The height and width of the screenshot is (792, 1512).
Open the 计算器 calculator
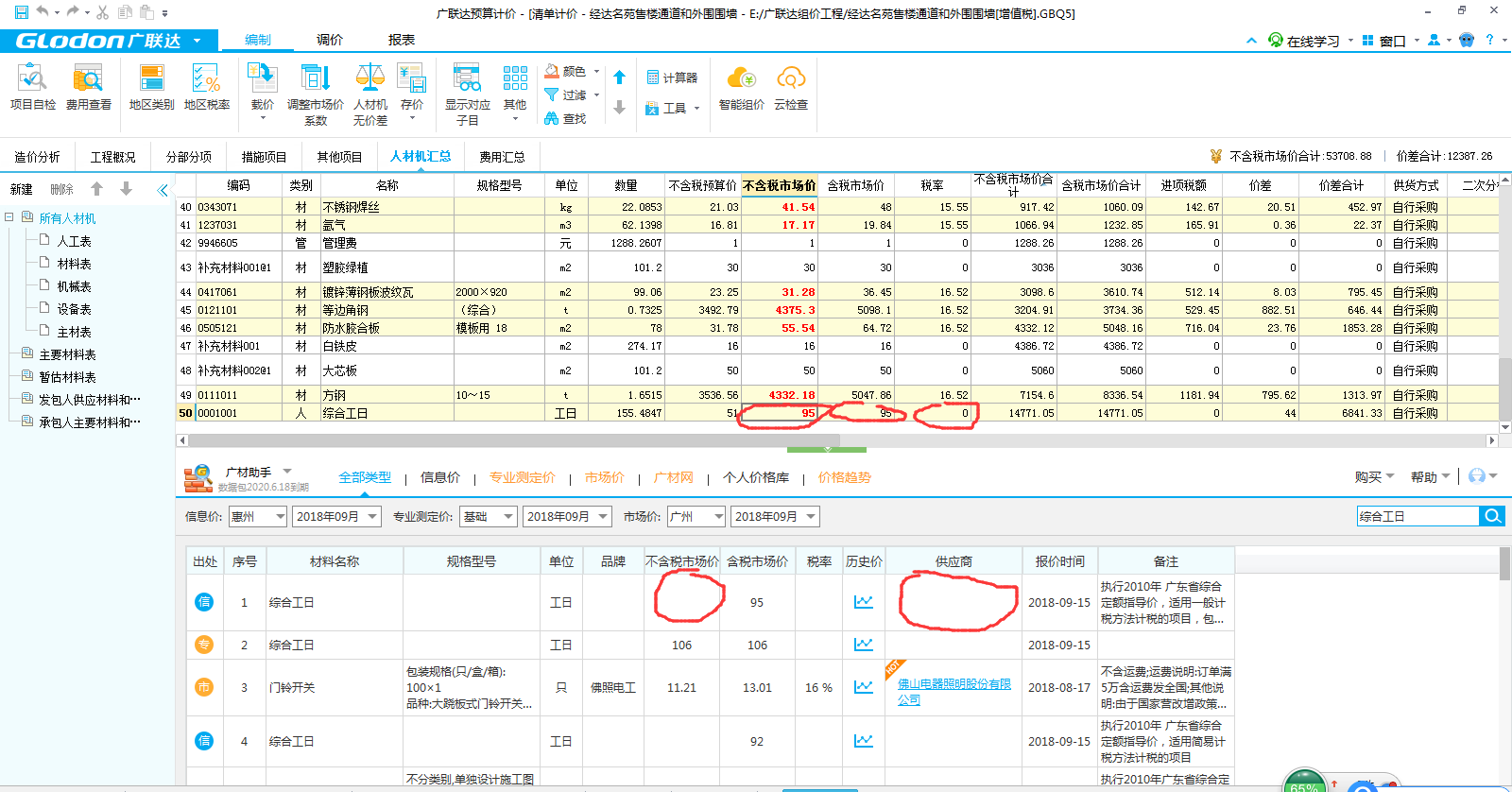(x=672, y=77)
